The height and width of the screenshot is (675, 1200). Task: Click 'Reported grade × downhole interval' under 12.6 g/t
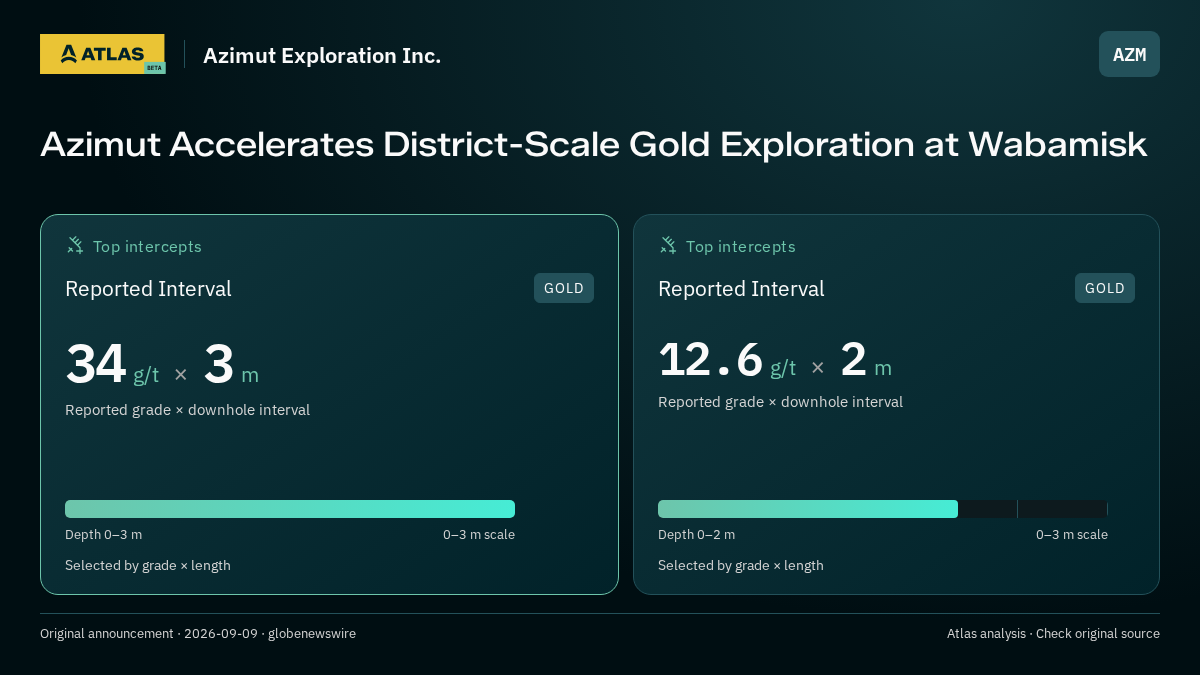point(780,402)
